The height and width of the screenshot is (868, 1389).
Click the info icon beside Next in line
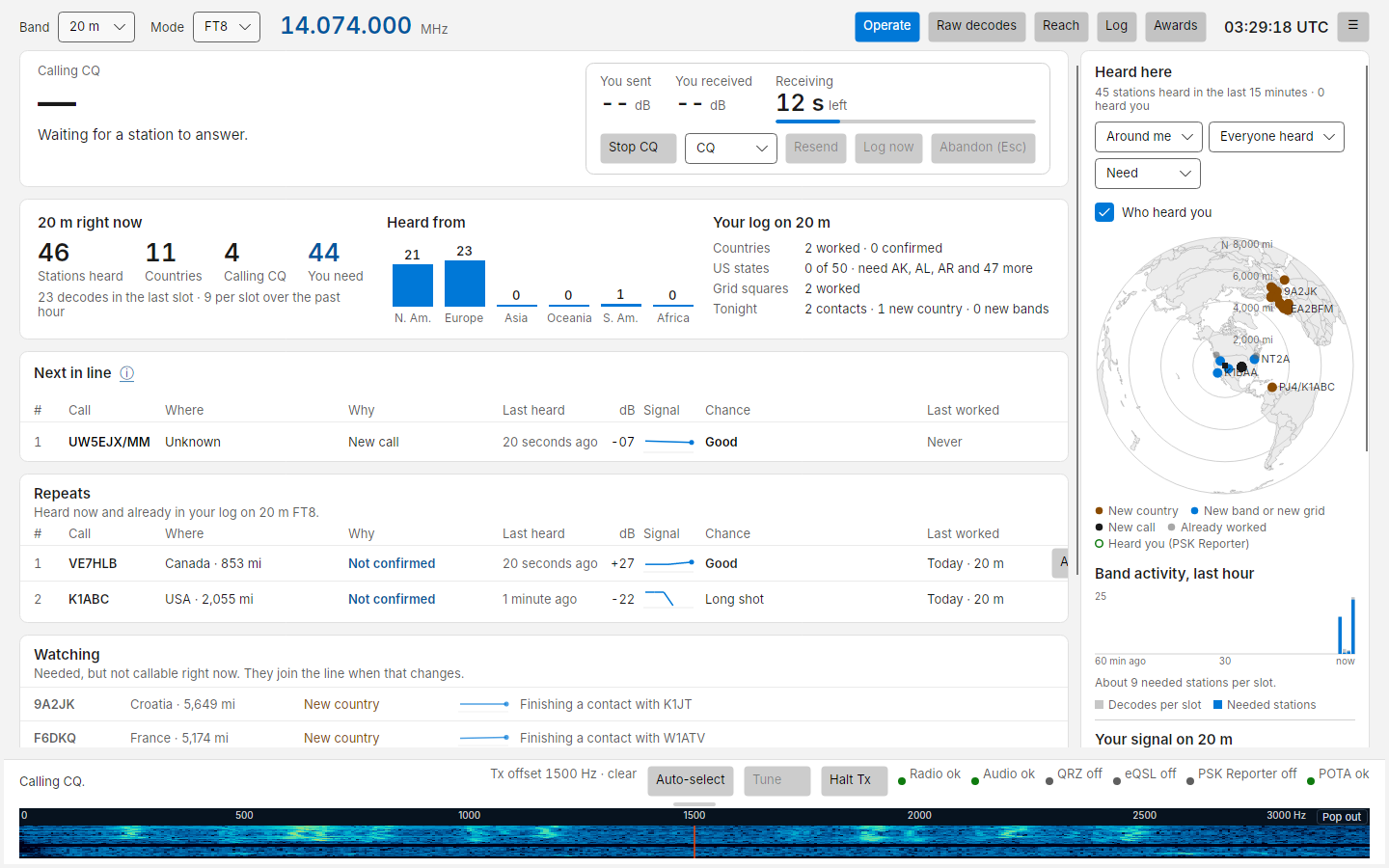(126, 373)
